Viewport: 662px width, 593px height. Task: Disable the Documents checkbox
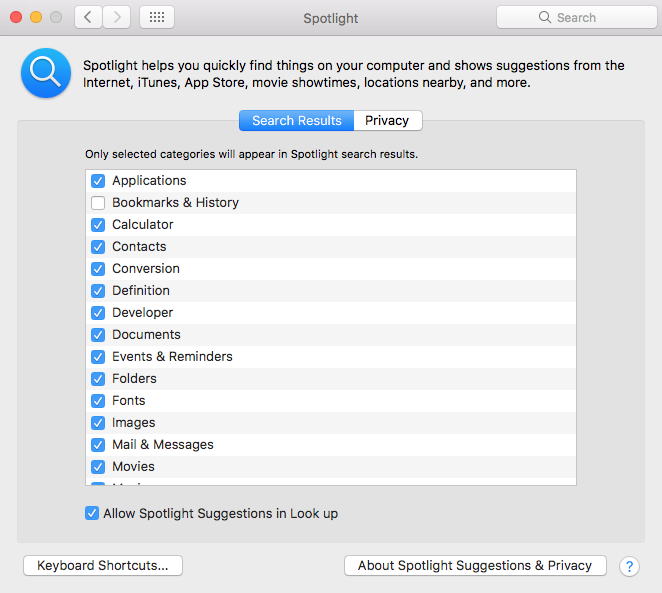click(98, 335)
